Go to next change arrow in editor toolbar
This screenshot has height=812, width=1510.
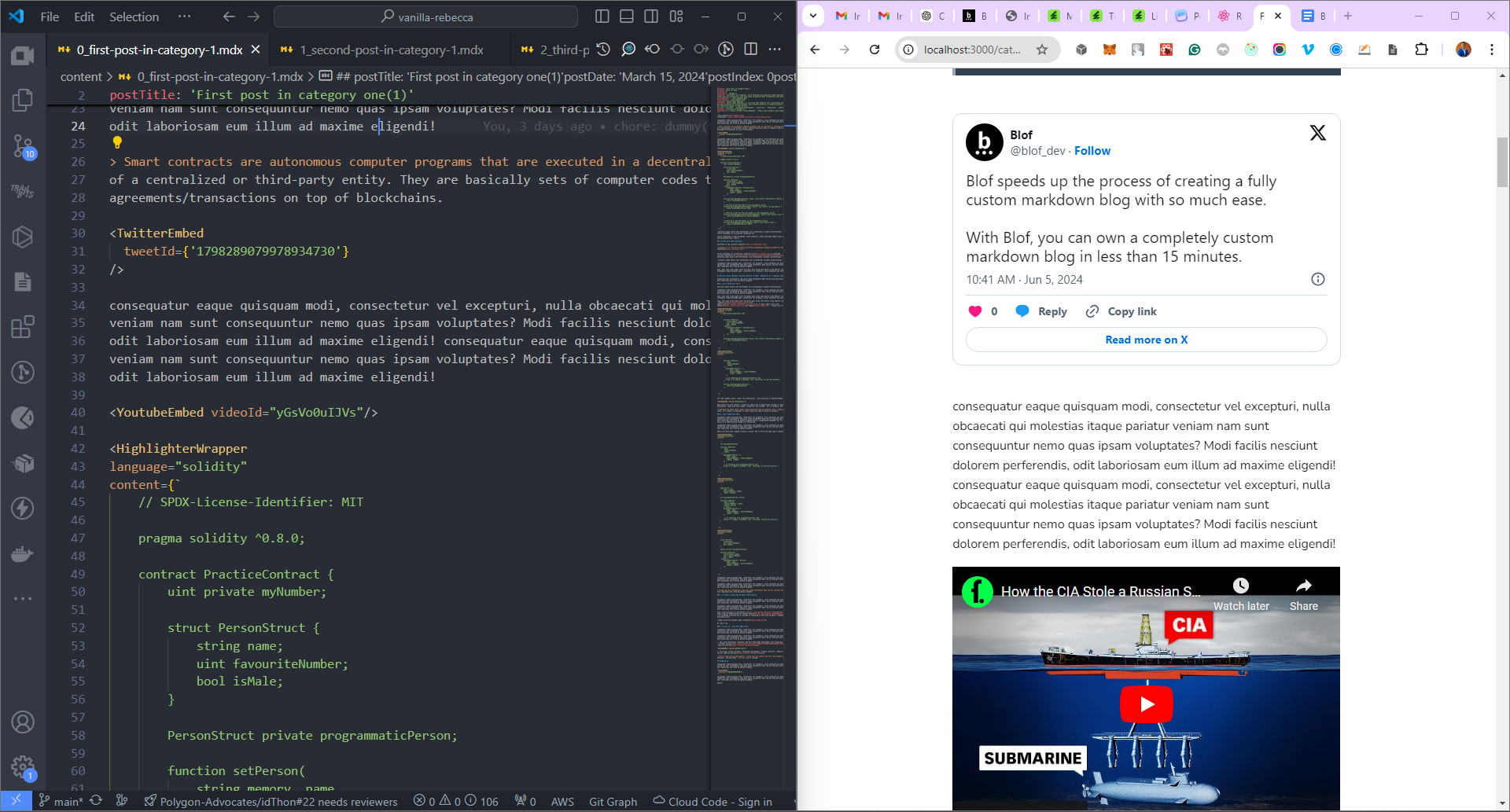(x=702, y=49)
